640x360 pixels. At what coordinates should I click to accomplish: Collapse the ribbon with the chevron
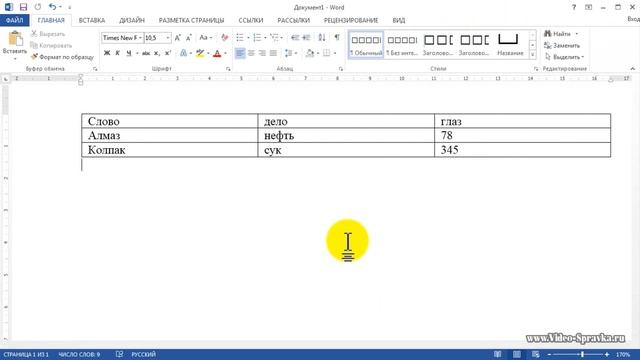point(632,69)
